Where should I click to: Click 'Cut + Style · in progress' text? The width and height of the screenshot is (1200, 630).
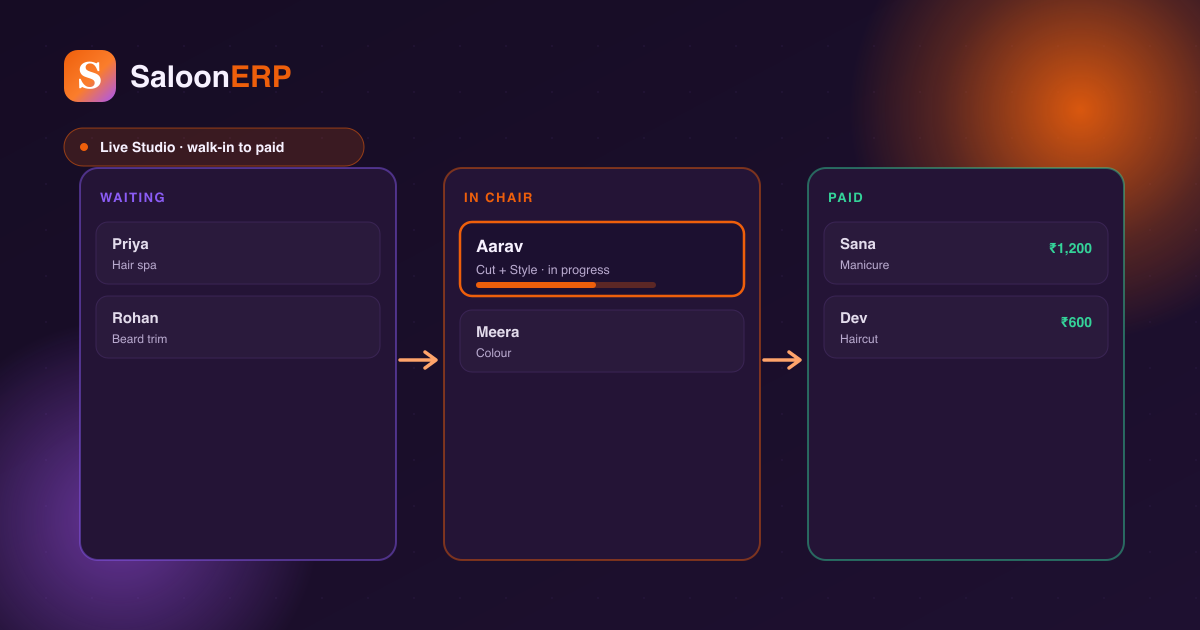pos(543,270)
